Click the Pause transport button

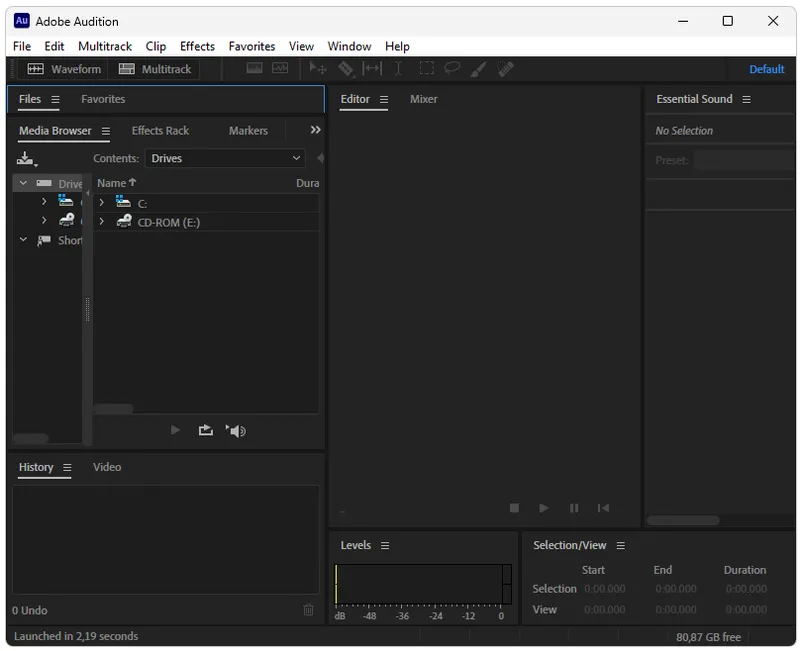[574, 508]
